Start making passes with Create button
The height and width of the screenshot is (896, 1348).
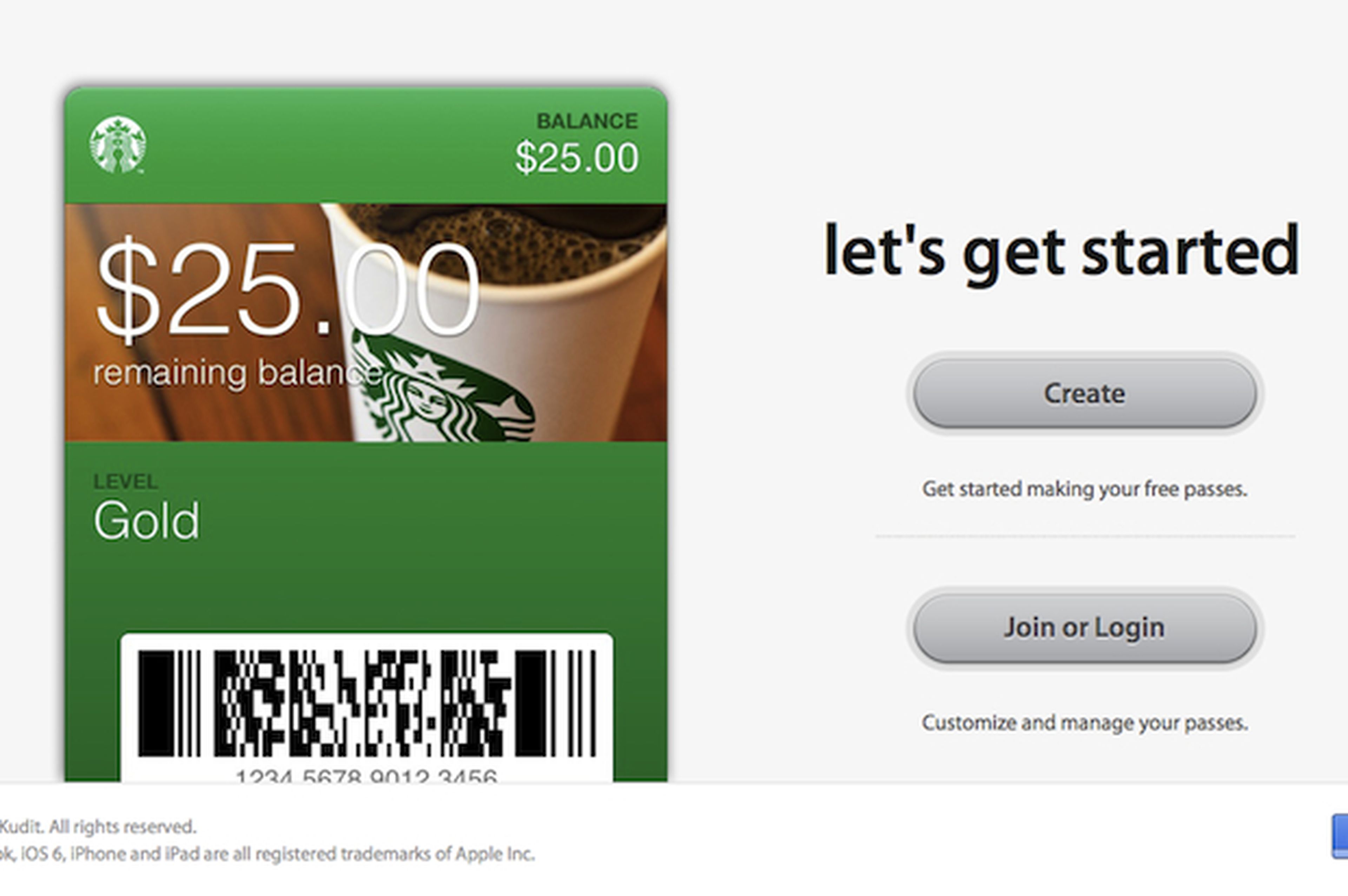[x=1085, y=394]
